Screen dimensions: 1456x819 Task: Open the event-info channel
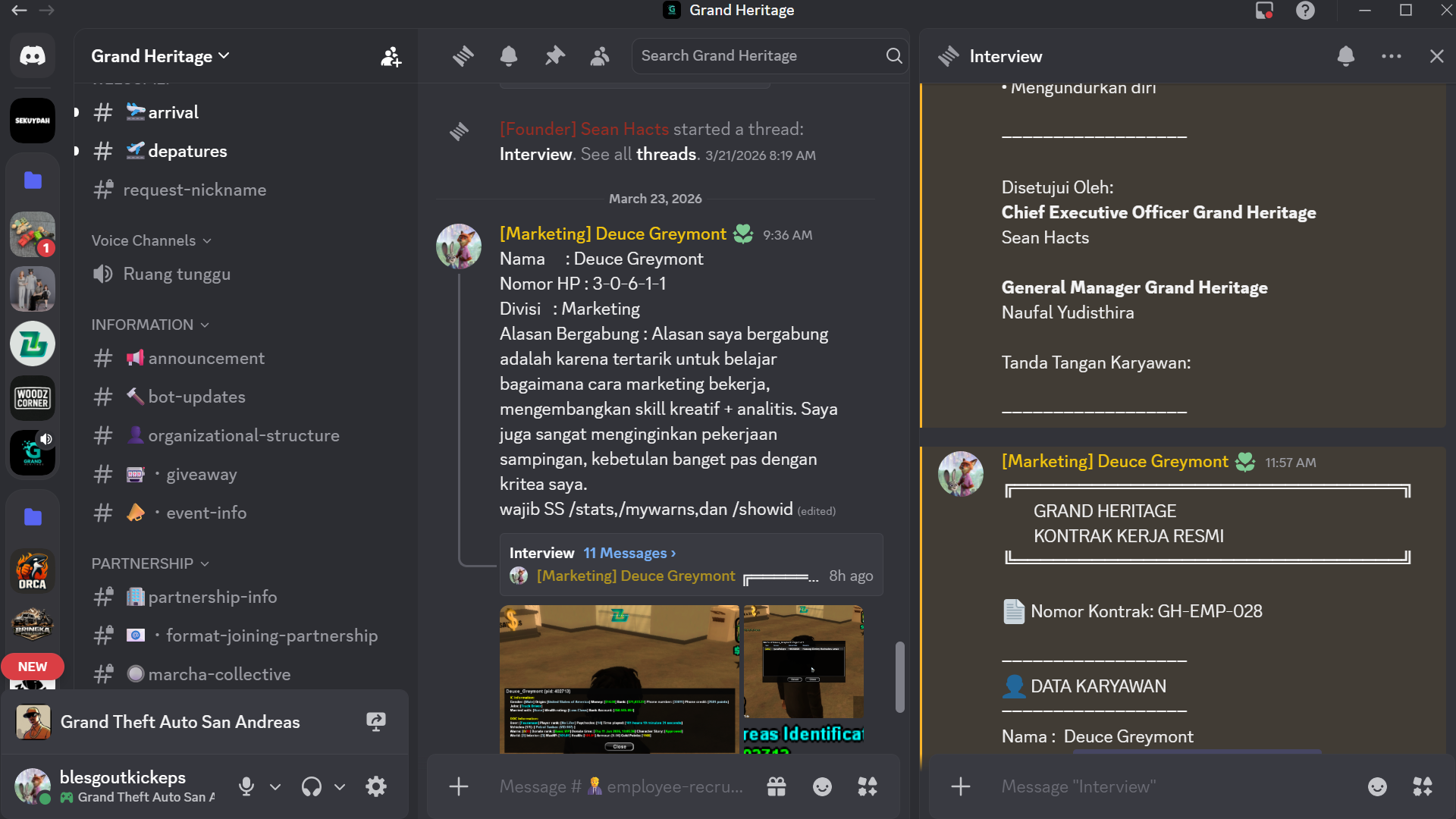click(x=246, y=513)
